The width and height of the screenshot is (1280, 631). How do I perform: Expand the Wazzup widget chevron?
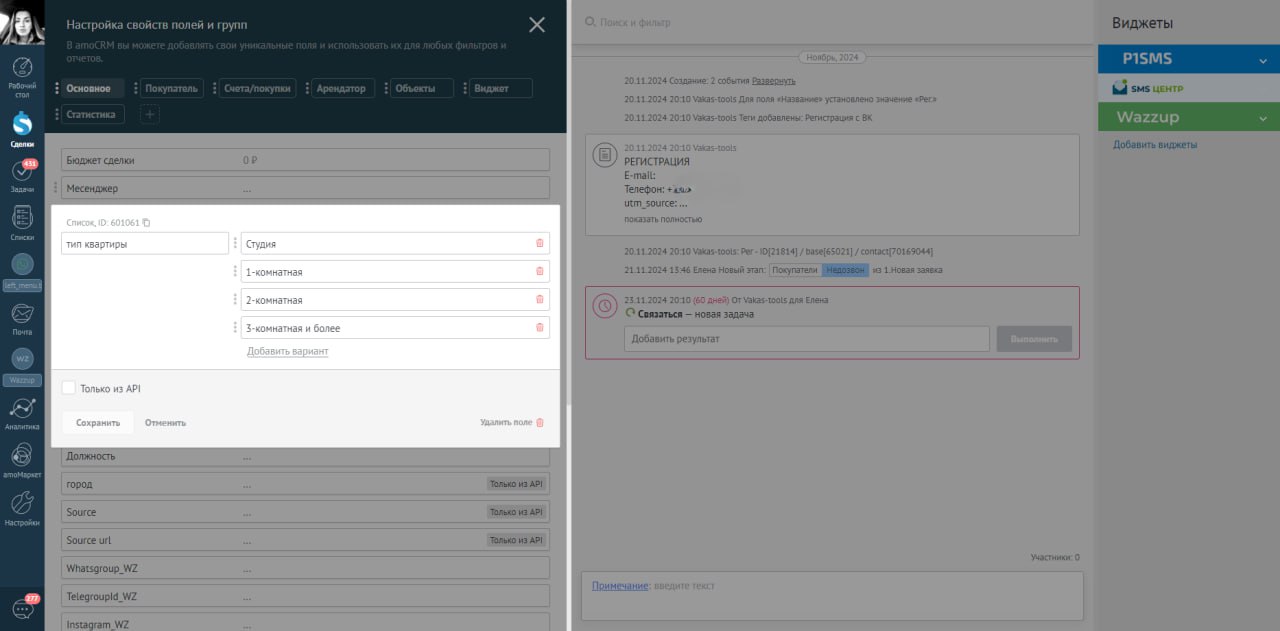pyautogui.click(x=1263, y=118)
